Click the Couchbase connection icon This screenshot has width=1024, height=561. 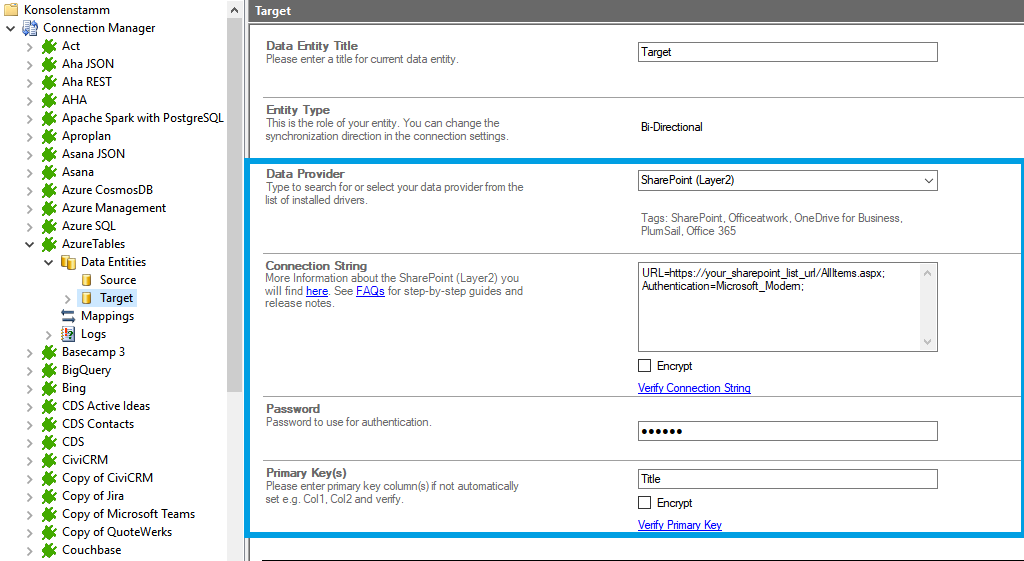49,551
